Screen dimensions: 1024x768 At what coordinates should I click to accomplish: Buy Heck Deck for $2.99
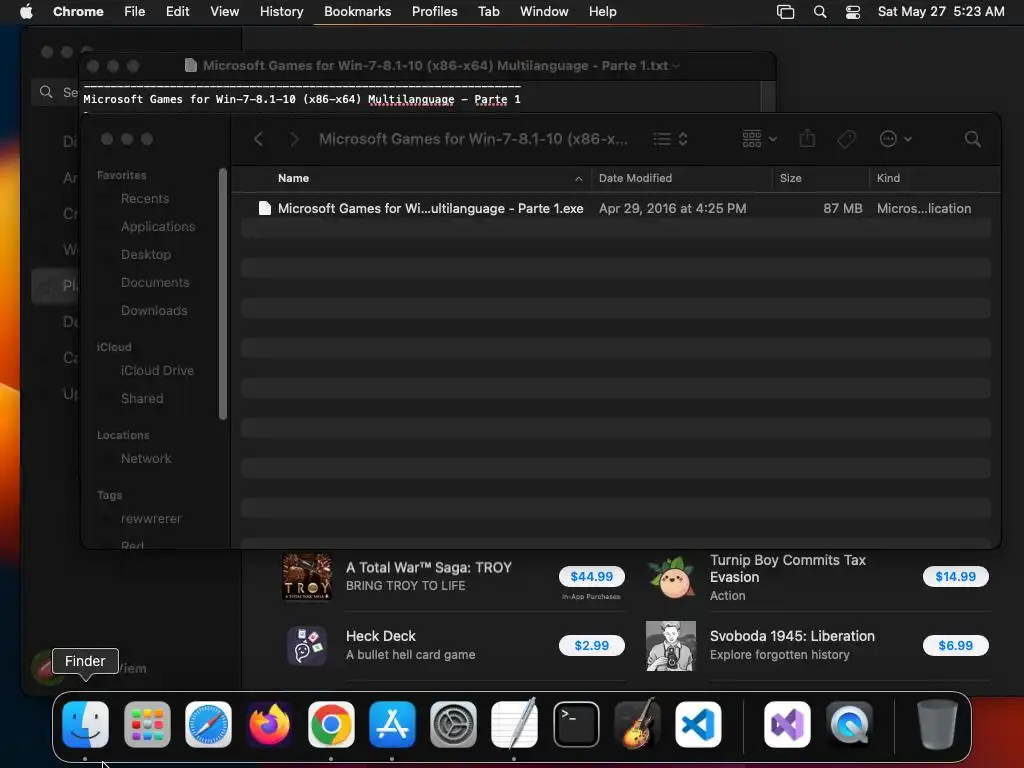pyautogui.click(x=592, y=645)
